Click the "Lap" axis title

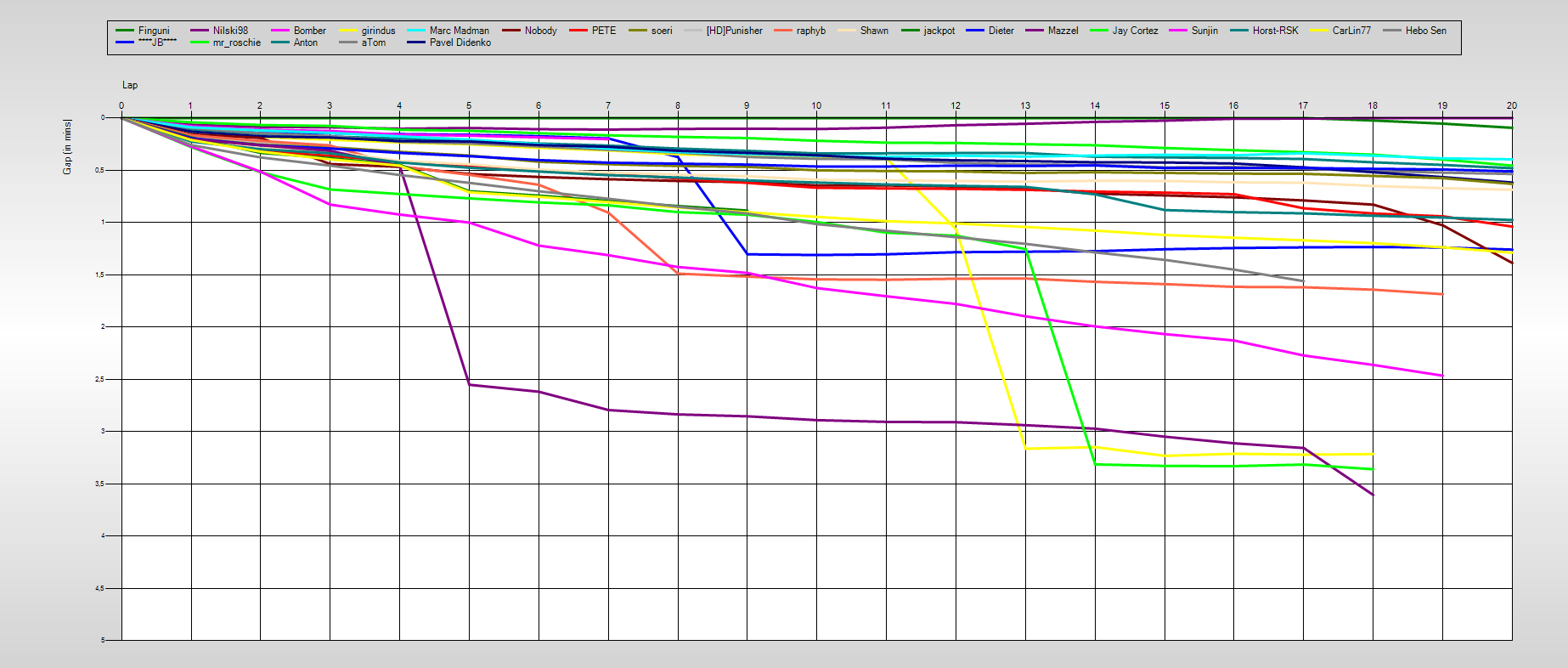(130, 85)
